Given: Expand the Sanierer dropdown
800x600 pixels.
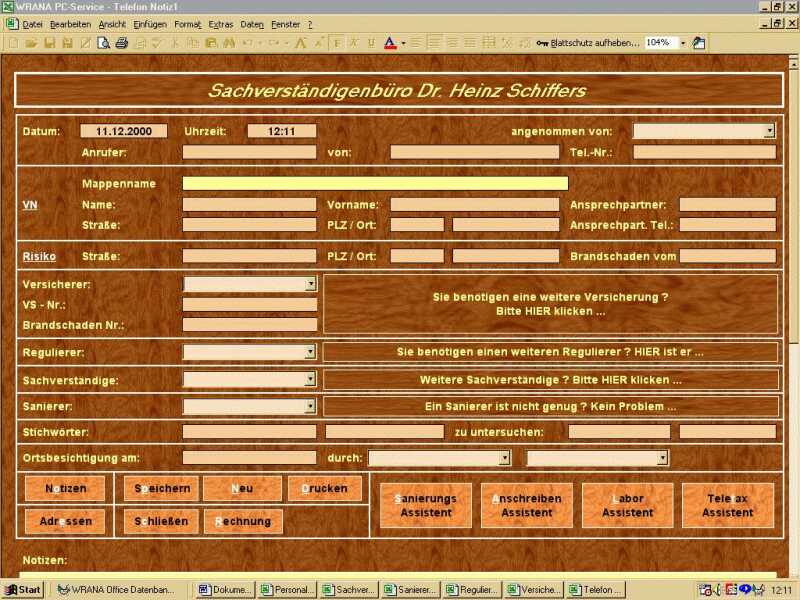Looking at the screenshot, I should [310, 406].
